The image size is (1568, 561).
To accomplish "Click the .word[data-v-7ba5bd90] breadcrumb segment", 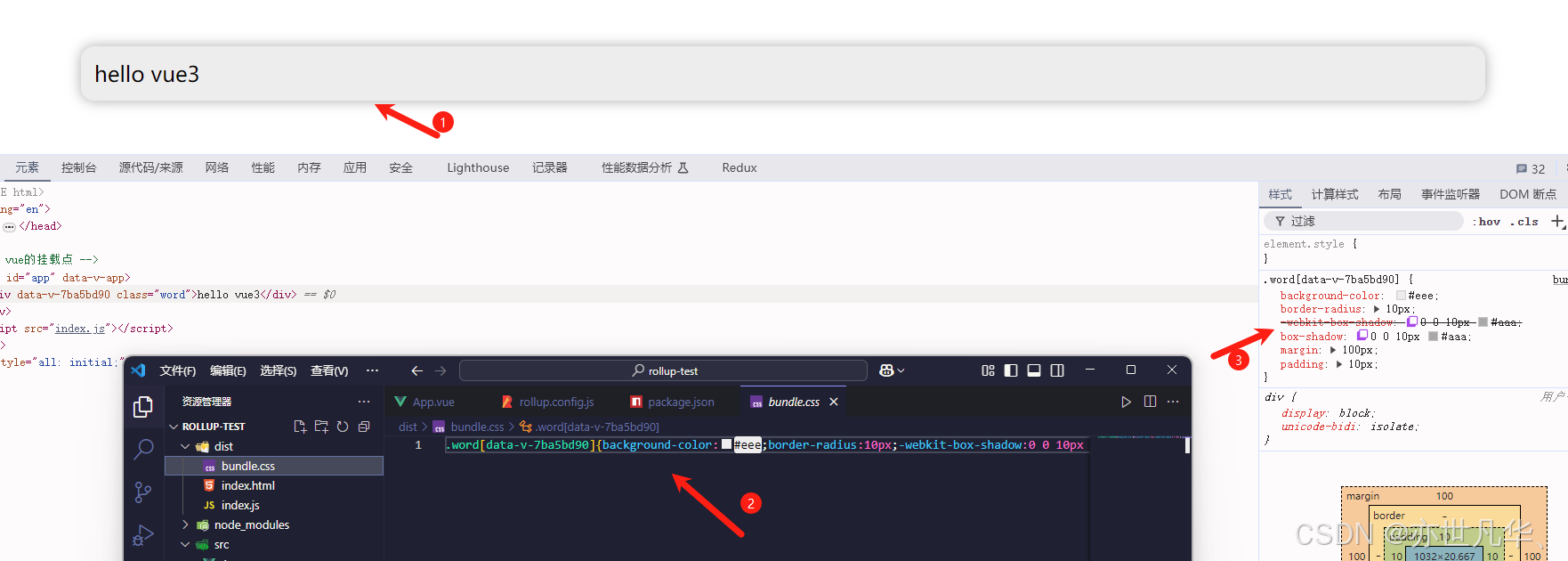I will pos(597,427).
